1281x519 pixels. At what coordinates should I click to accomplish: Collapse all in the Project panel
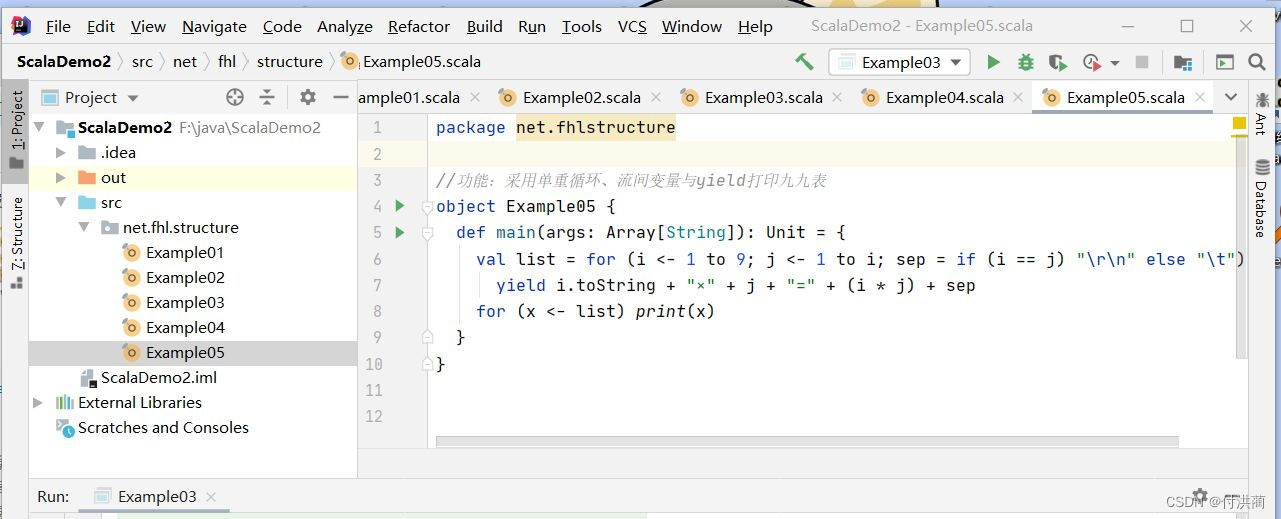267,97
